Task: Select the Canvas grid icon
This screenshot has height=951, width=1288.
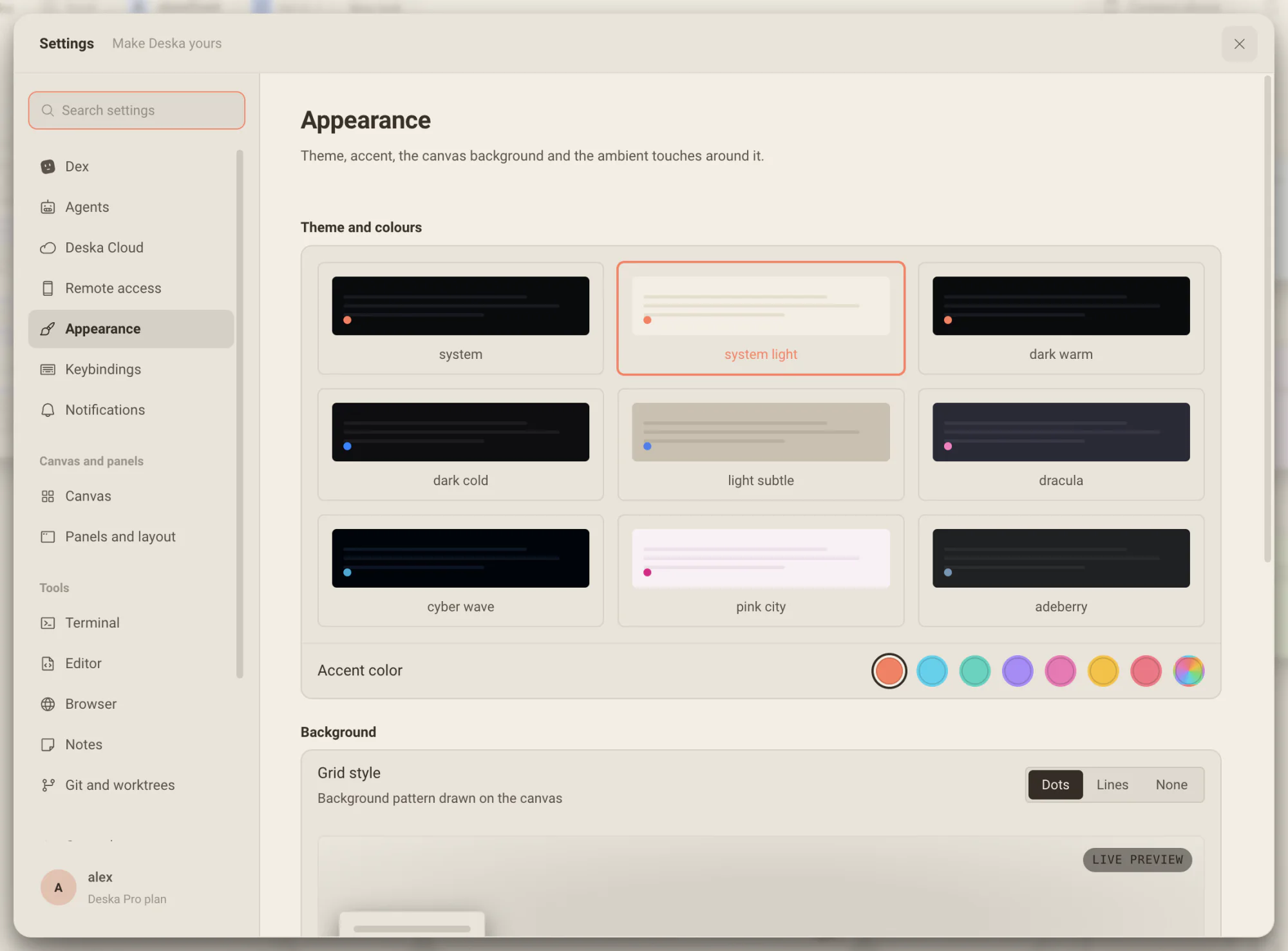Action: coord(48,497)
